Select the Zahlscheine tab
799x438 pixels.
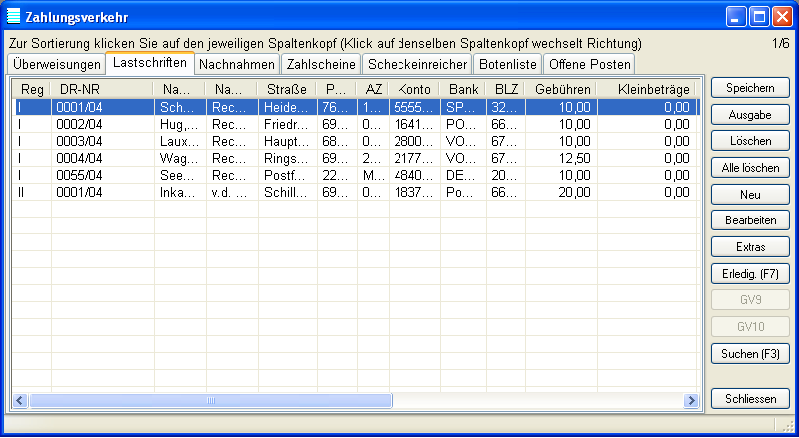coord(320,64)
